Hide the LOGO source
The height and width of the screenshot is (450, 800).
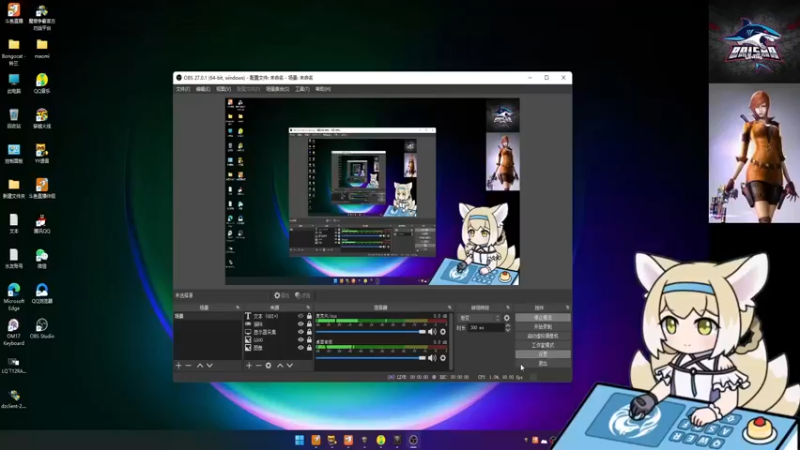[301, 340]
